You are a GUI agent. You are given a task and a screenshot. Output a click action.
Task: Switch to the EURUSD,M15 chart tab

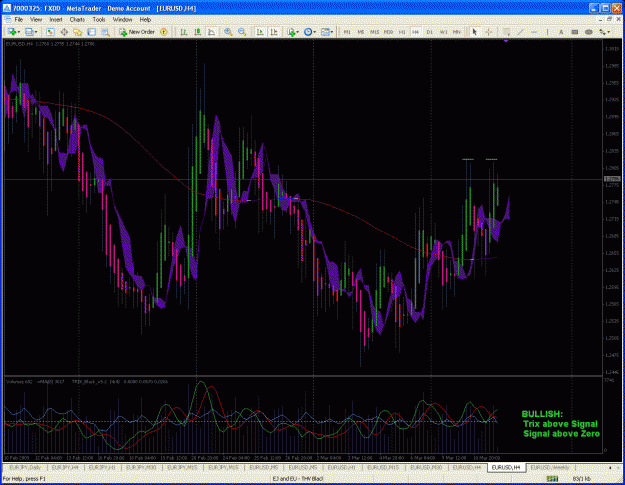tap(383, 467)
